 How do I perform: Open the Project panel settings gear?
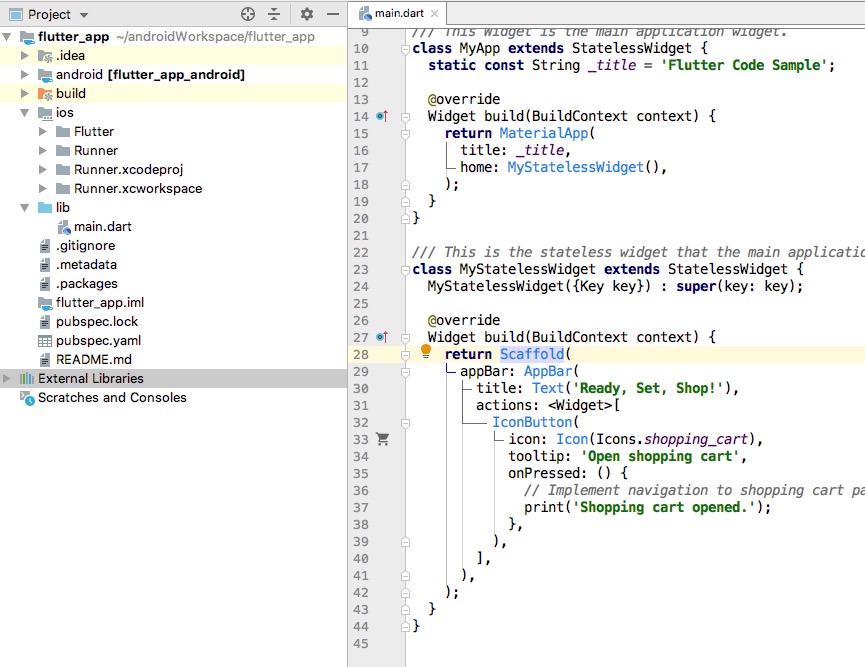(306, 15)
